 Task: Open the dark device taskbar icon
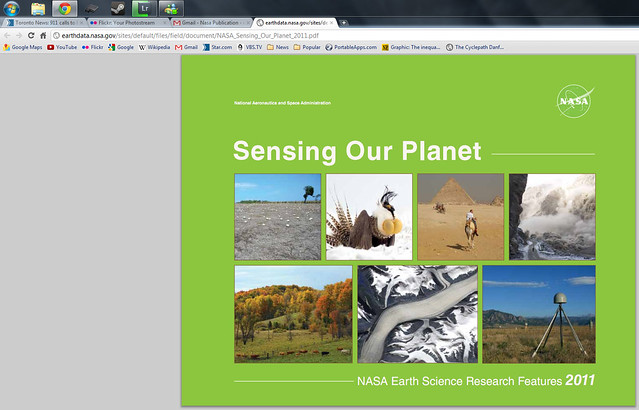[91, 9]
